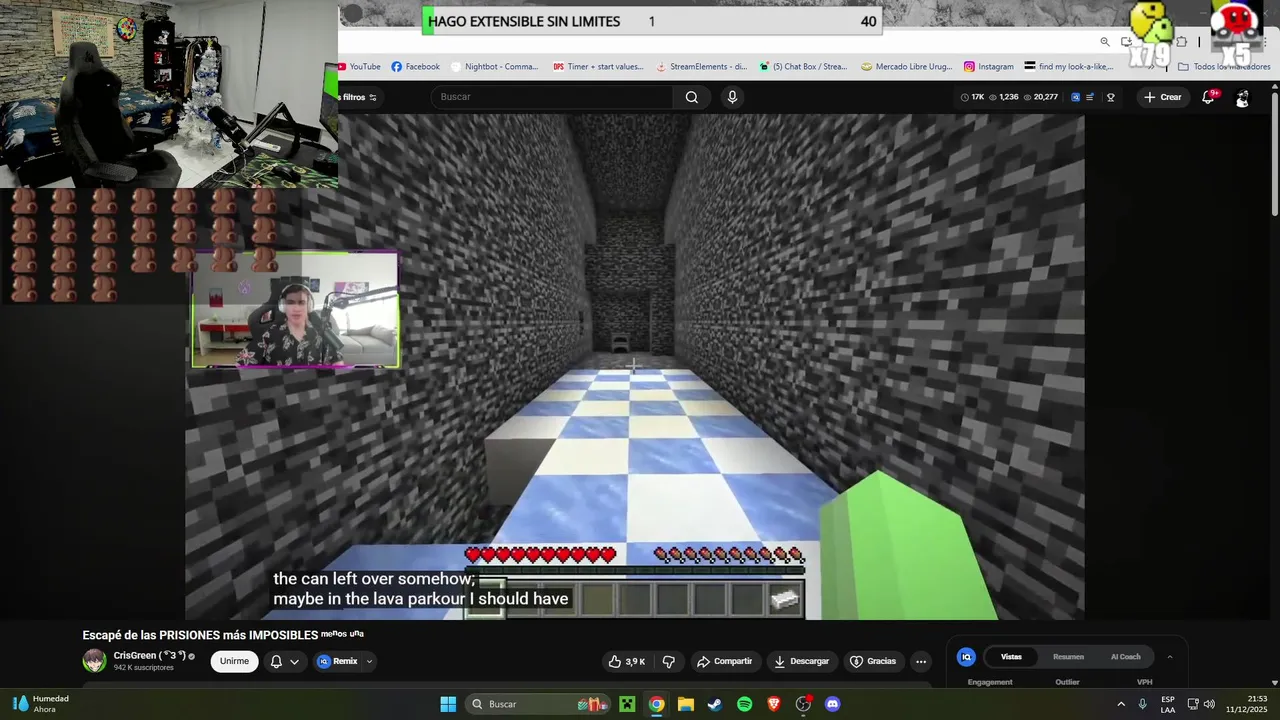Open Minecraft from the taskbar

click(627, 704)
